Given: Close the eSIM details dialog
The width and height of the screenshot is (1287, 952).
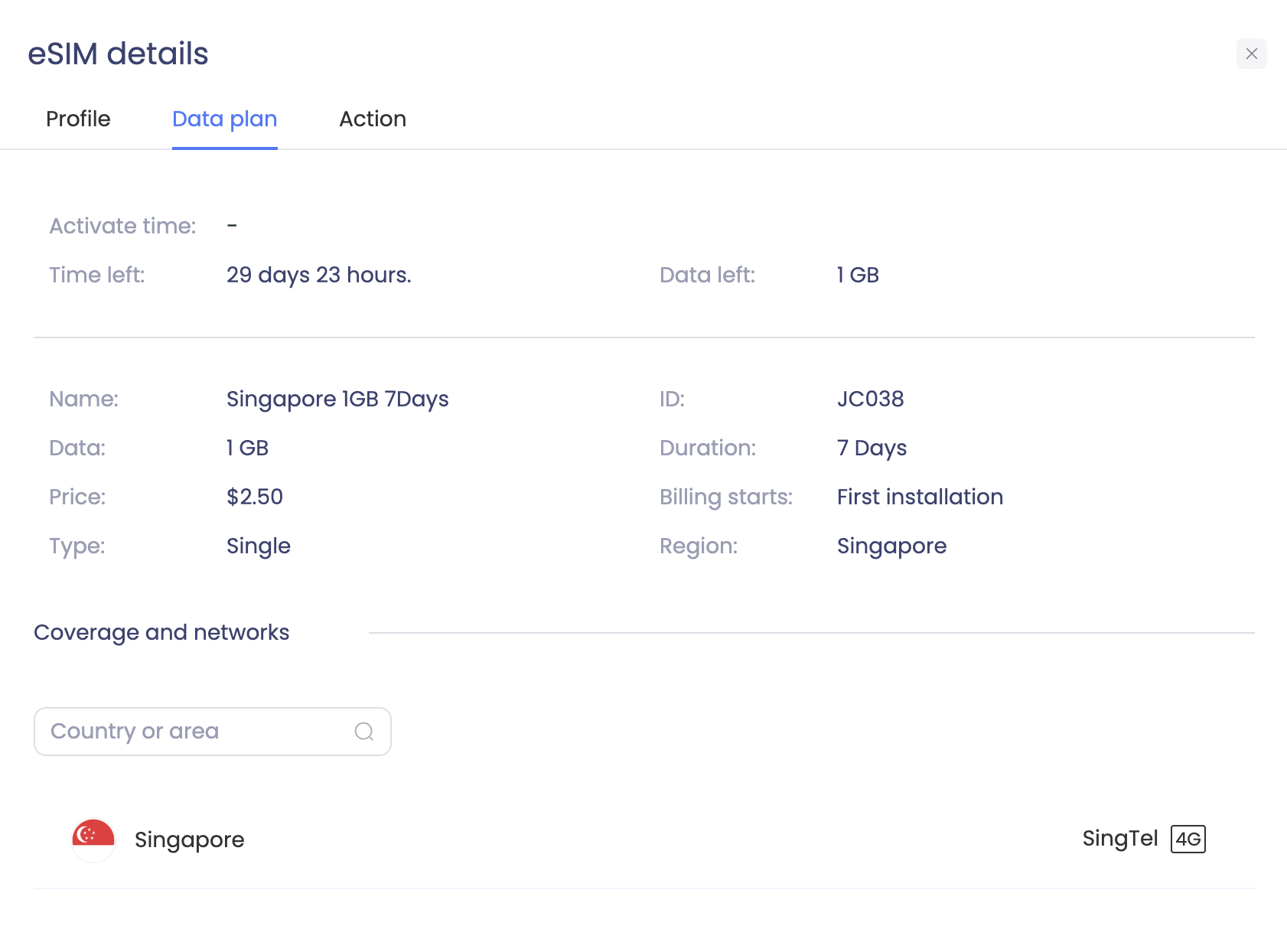Looking at the screenshot, I should point(1251,54).
